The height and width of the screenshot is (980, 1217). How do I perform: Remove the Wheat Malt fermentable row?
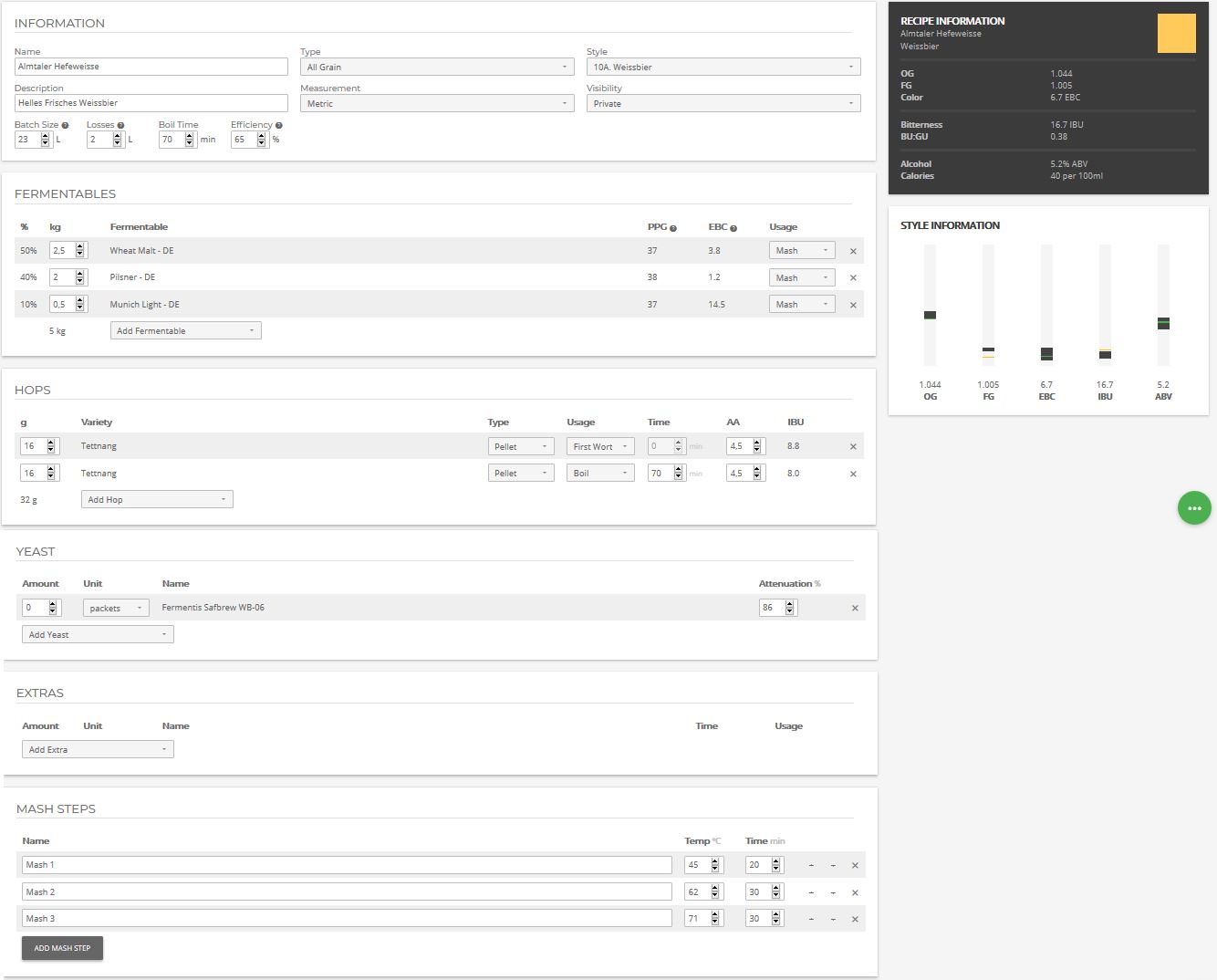click(x=853, y=251)
